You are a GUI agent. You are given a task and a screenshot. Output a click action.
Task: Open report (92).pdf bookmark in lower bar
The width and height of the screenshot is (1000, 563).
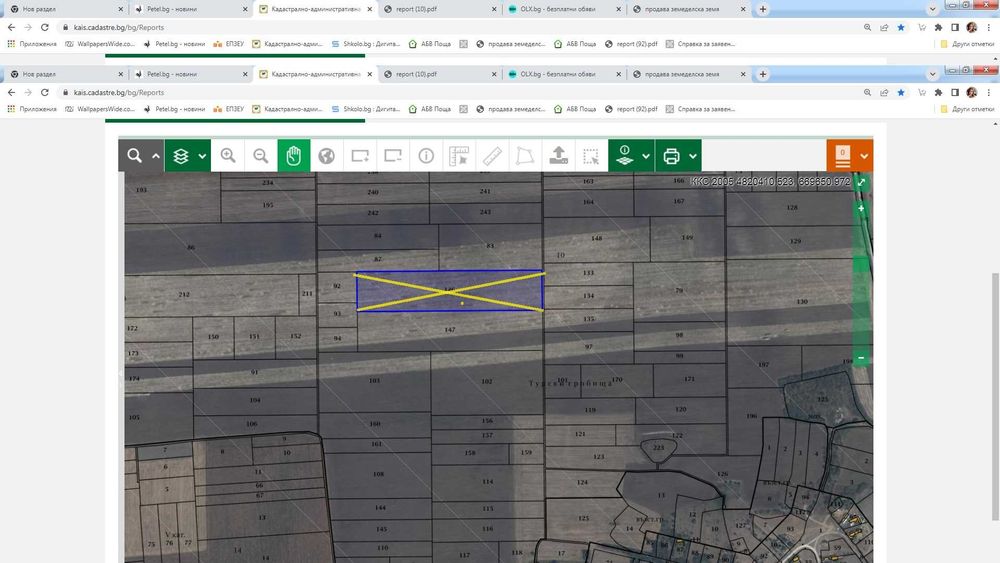tap(631, 109)
